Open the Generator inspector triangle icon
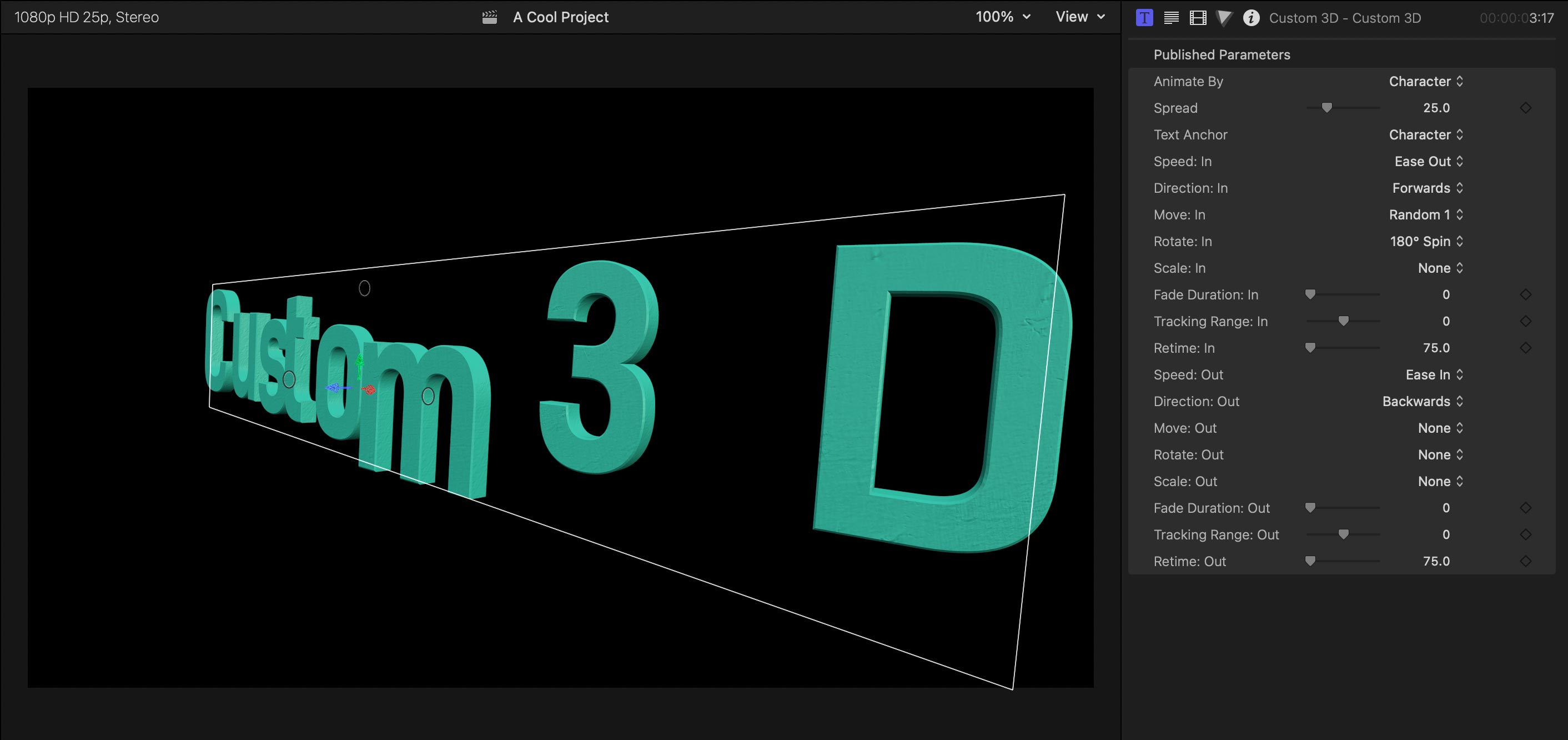The width and height of the screenshot is (1568, 740). [x=1224, y=18]
